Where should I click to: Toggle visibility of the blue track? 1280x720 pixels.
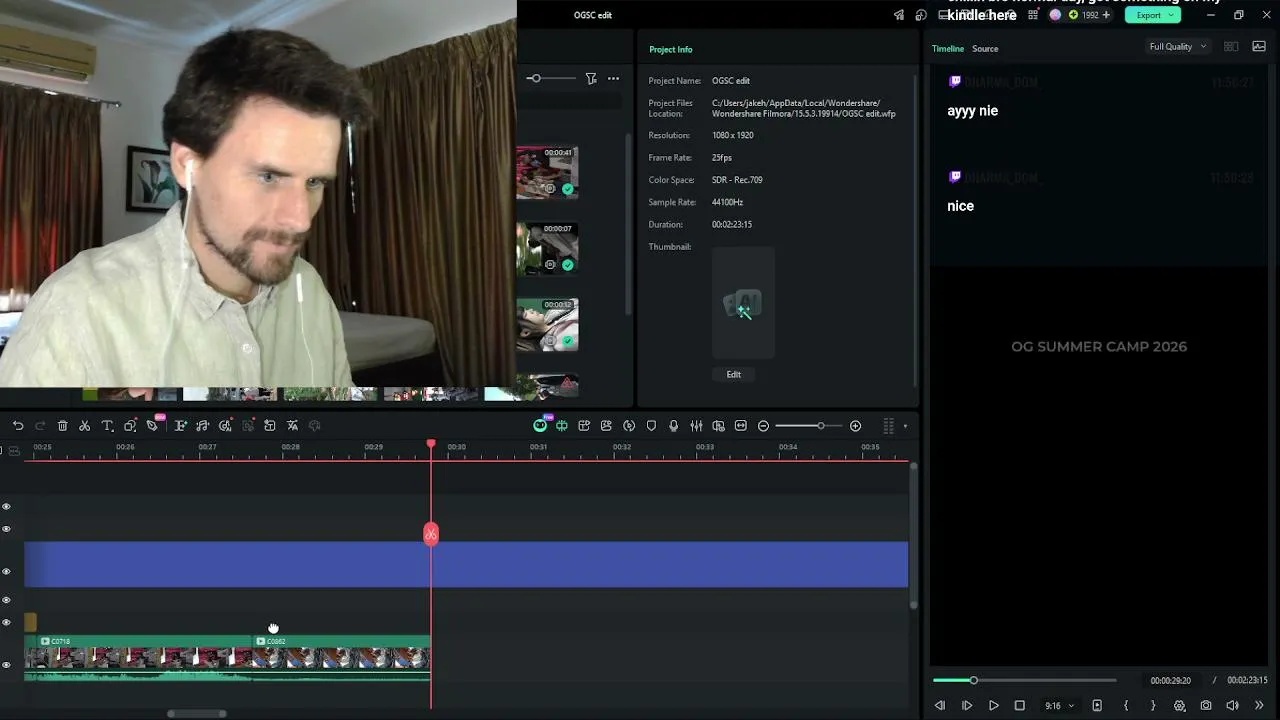point(6,572)
